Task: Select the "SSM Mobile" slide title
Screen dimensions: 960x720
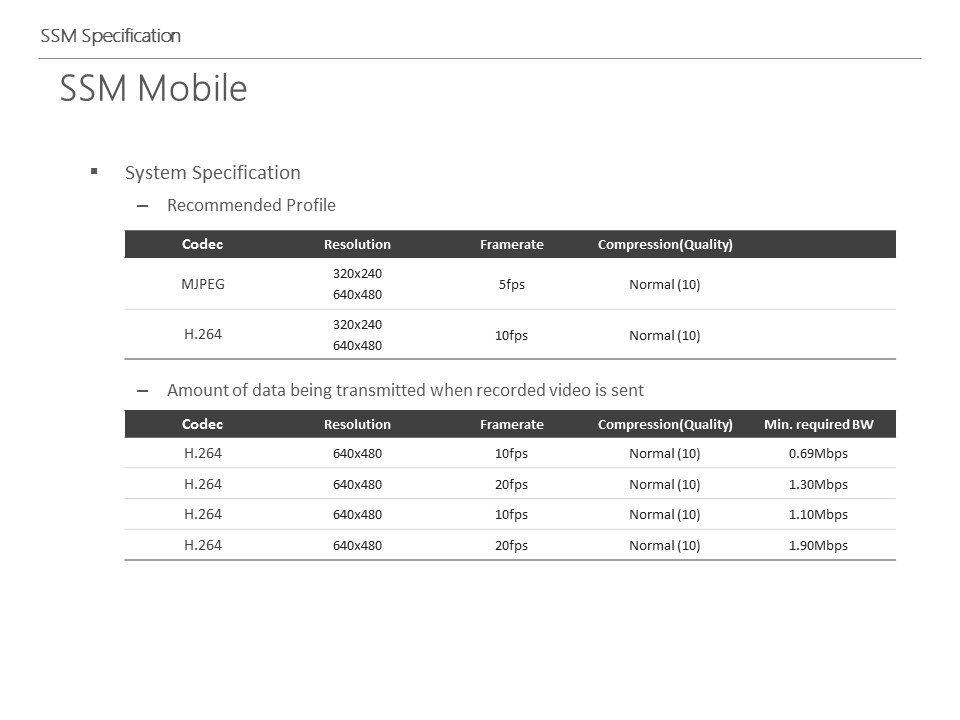Action: (x=154, y=88)
